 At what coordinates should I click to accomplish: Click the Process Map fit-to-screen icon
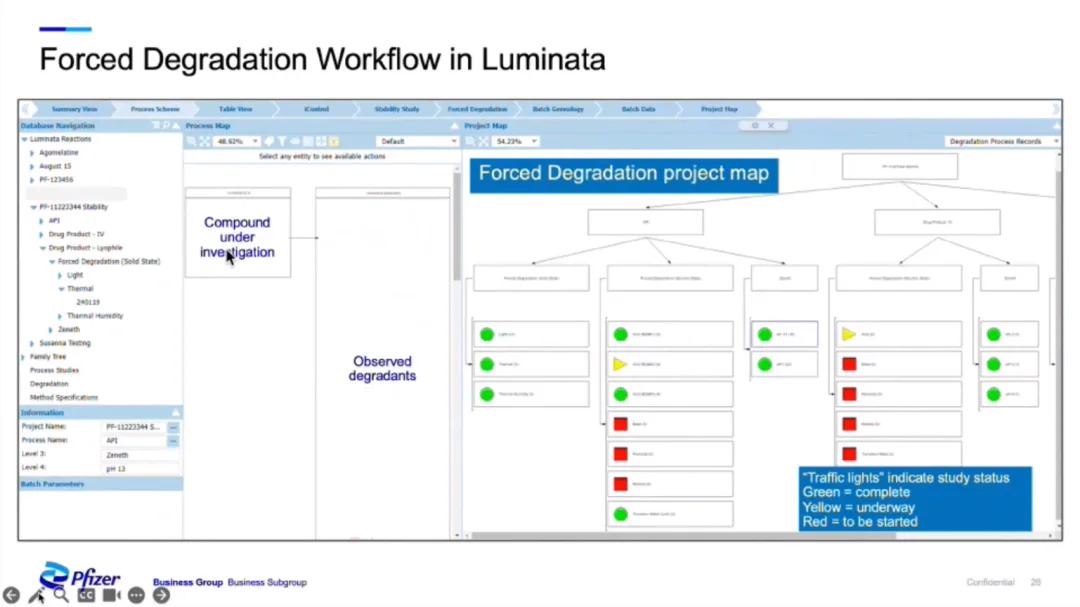(205, 141)
